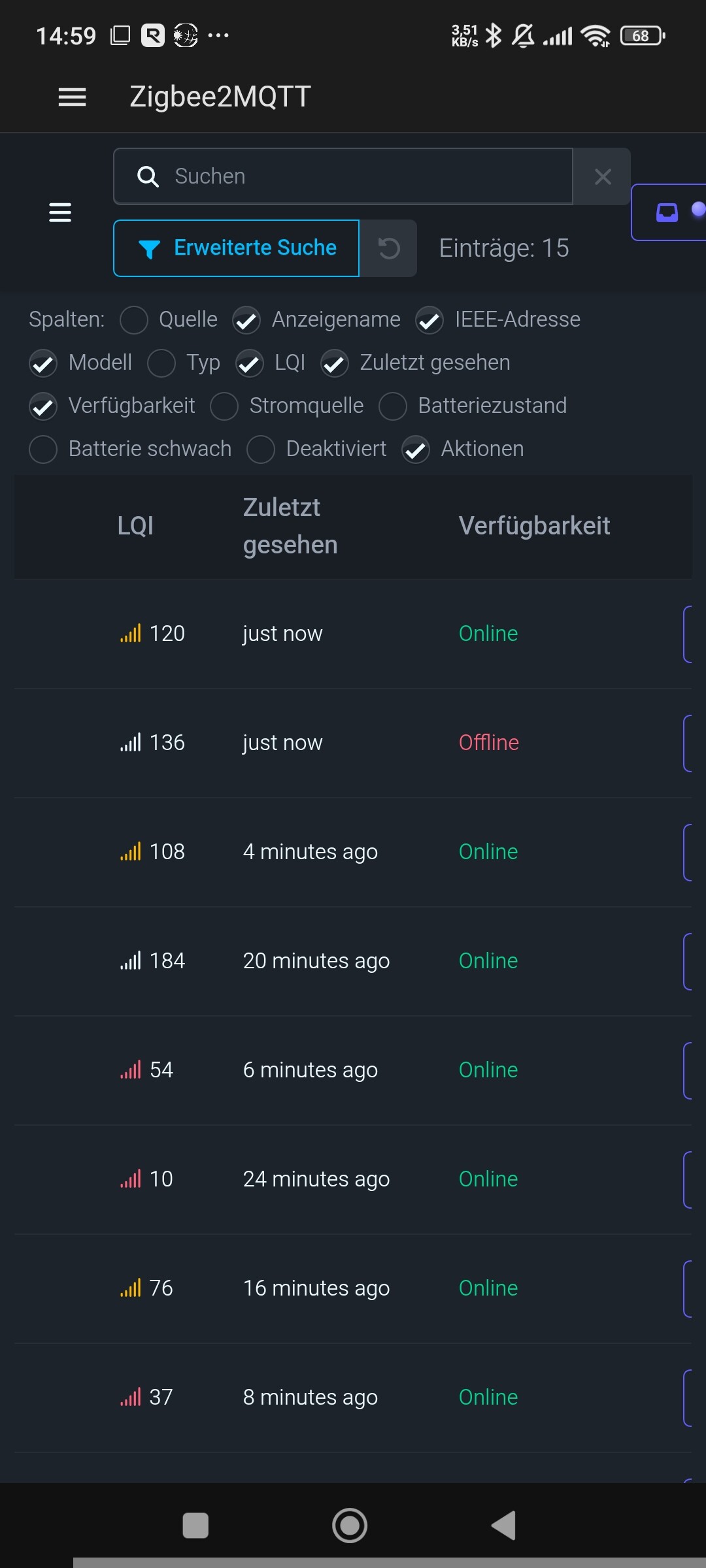Image resolution: width=706 pixels, height=1568 pixels.
Task: Enable the Batteriezustand column checkbox
Action: (393, 406)
